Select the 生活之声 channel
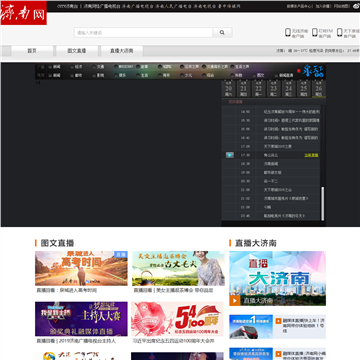 240,67
